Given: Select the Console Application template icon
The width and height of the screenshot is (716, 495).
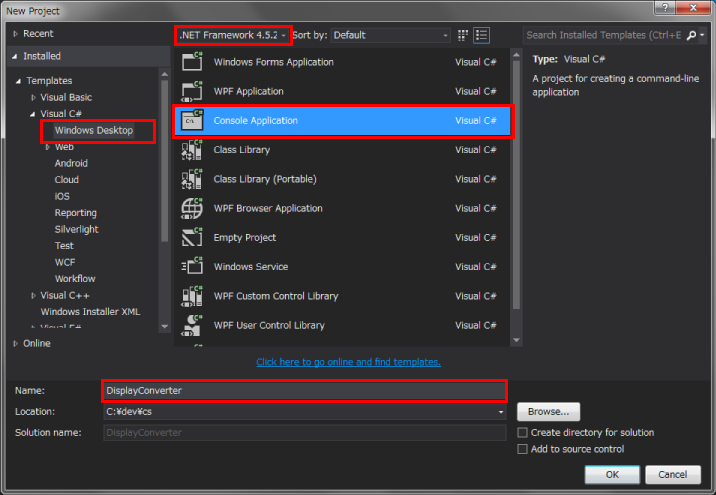Looking at the screenshot, I should point(192,121).
